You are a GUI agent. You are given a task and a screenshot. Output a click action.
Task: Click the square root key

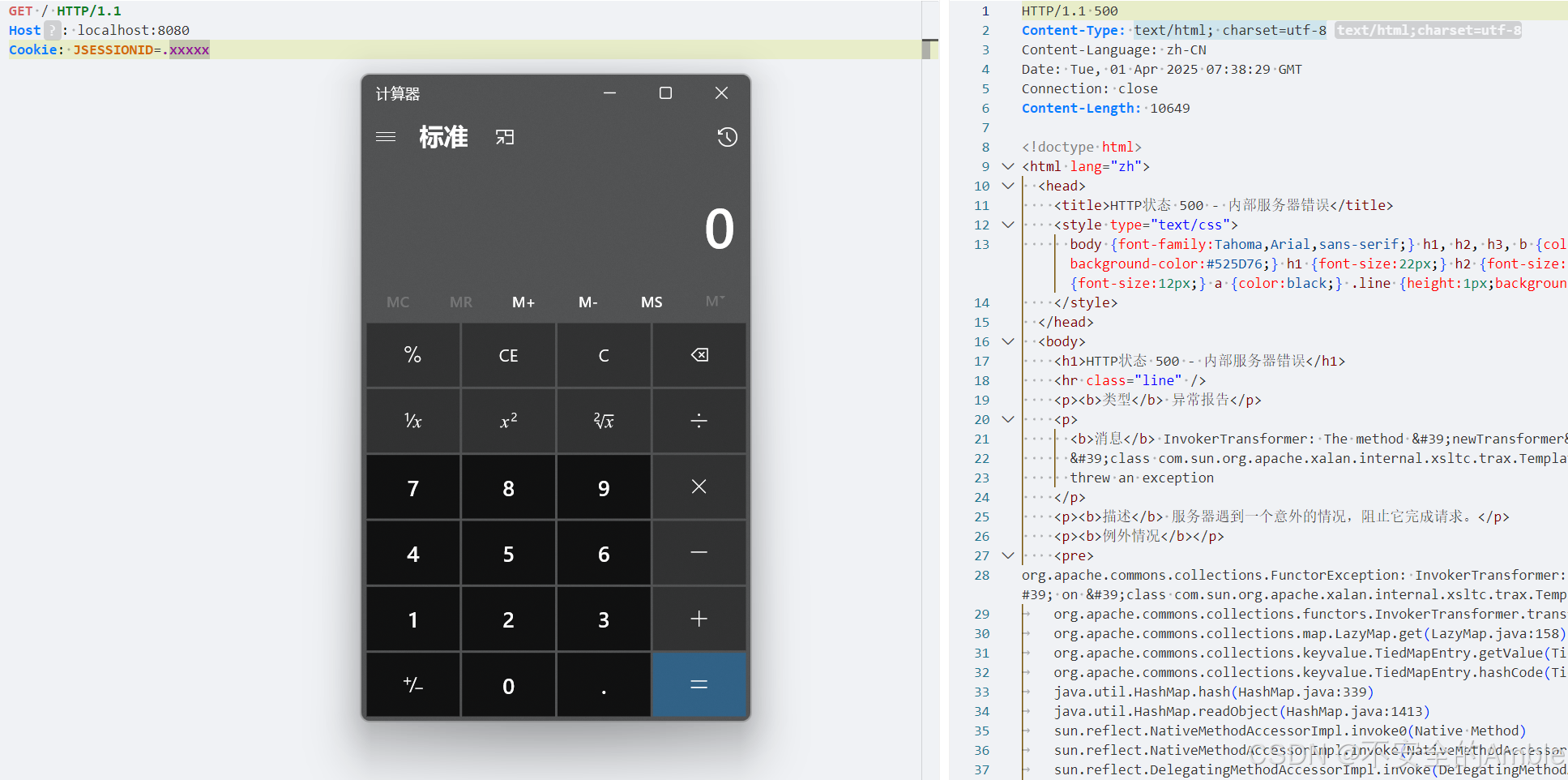pyautogui.click(x=604, y=421)
